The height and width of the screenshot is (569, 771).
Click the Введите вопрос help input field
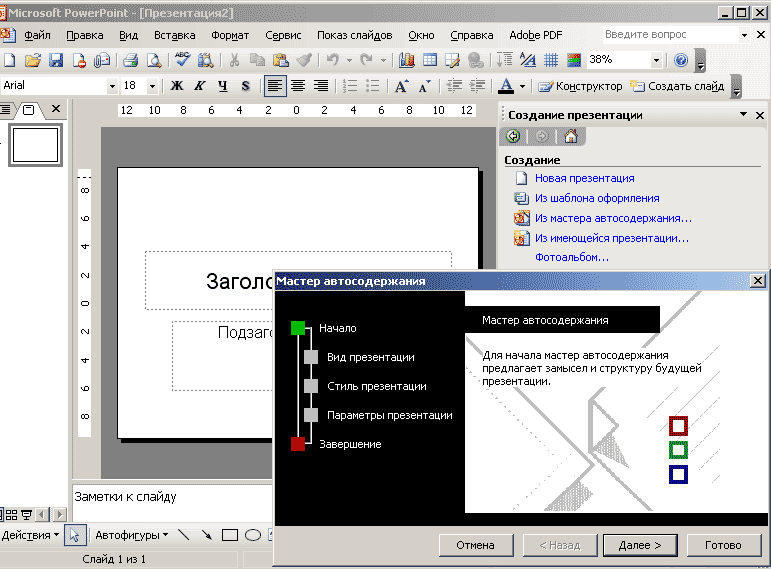click(670, 35)
